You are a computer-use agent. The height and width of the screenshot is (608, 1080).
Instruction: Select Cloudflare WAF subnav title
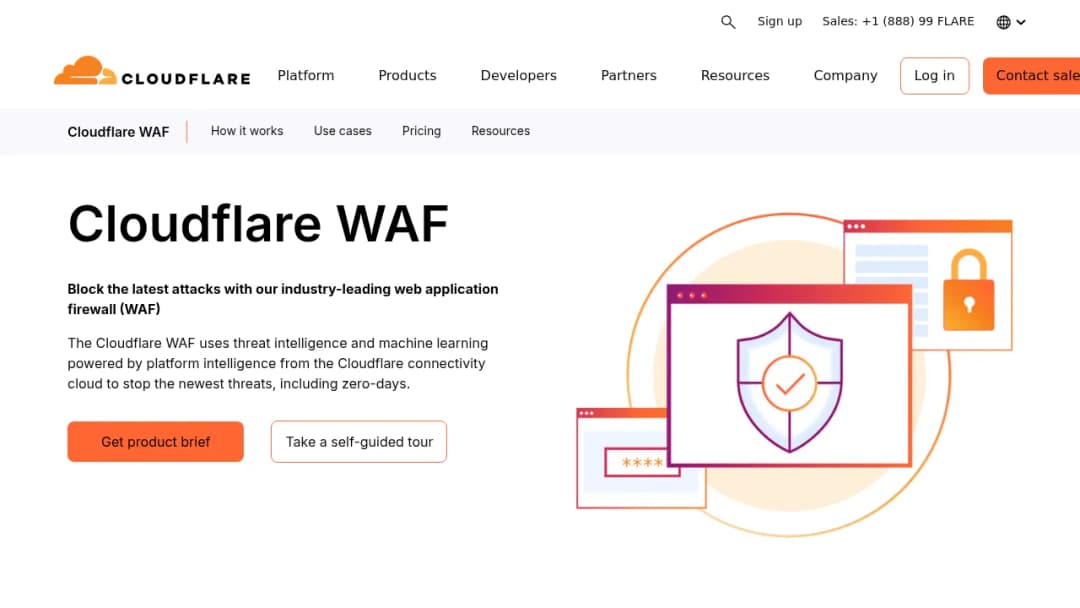118,132
